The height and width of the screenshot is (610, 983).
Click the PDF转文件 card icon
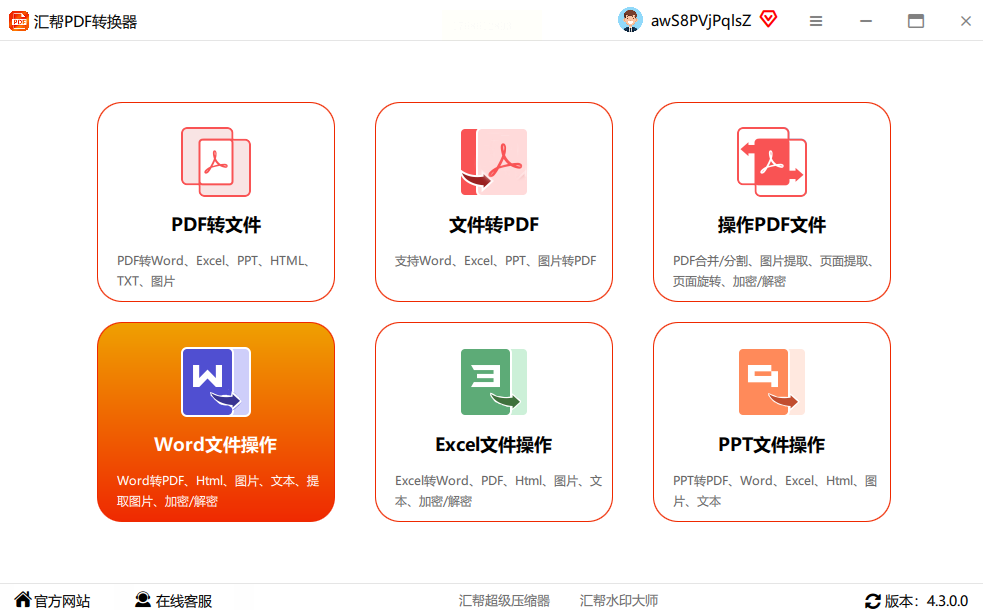coord(215,162)
